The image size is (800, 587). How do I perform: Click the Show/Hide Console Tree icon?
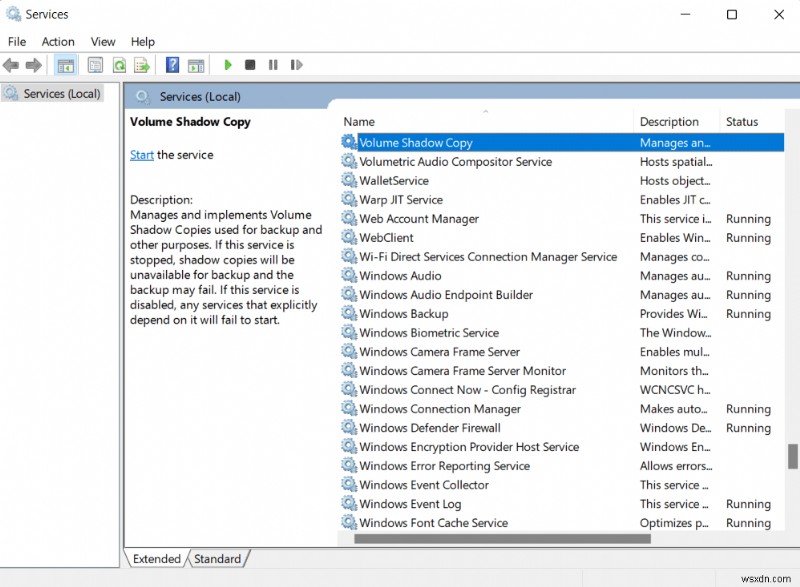(x=65, y=65)
